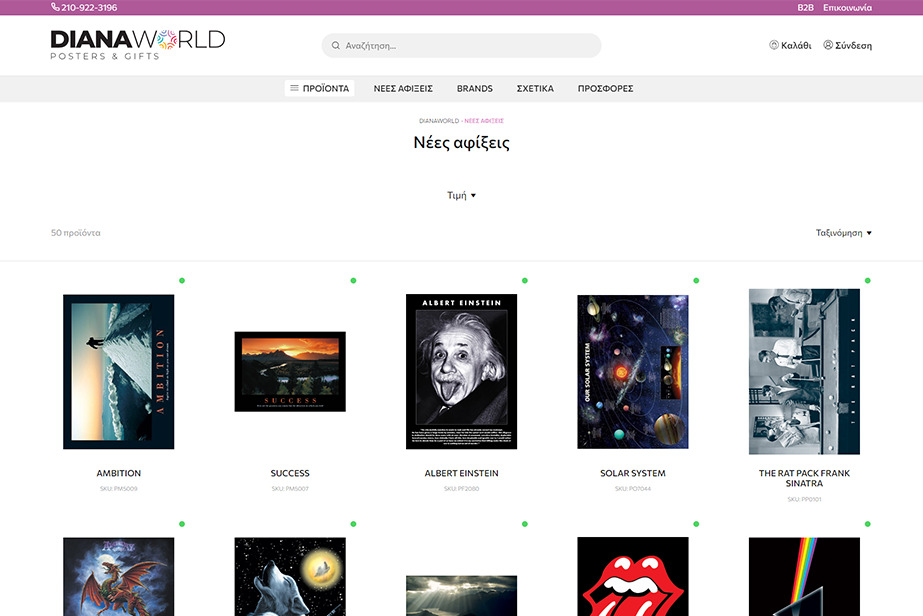Click the AMBITION product title
This screenshot has height=616, width=923.
(118, 473)
